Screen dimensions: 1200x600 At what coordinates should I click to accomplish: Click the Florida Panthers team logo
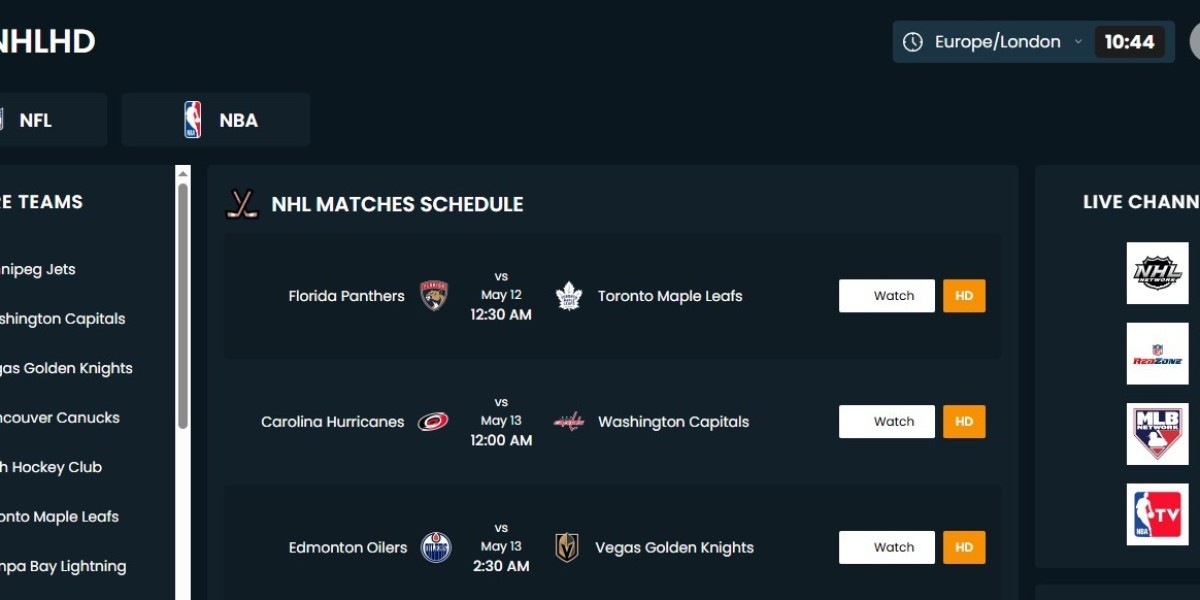point(434,296)
